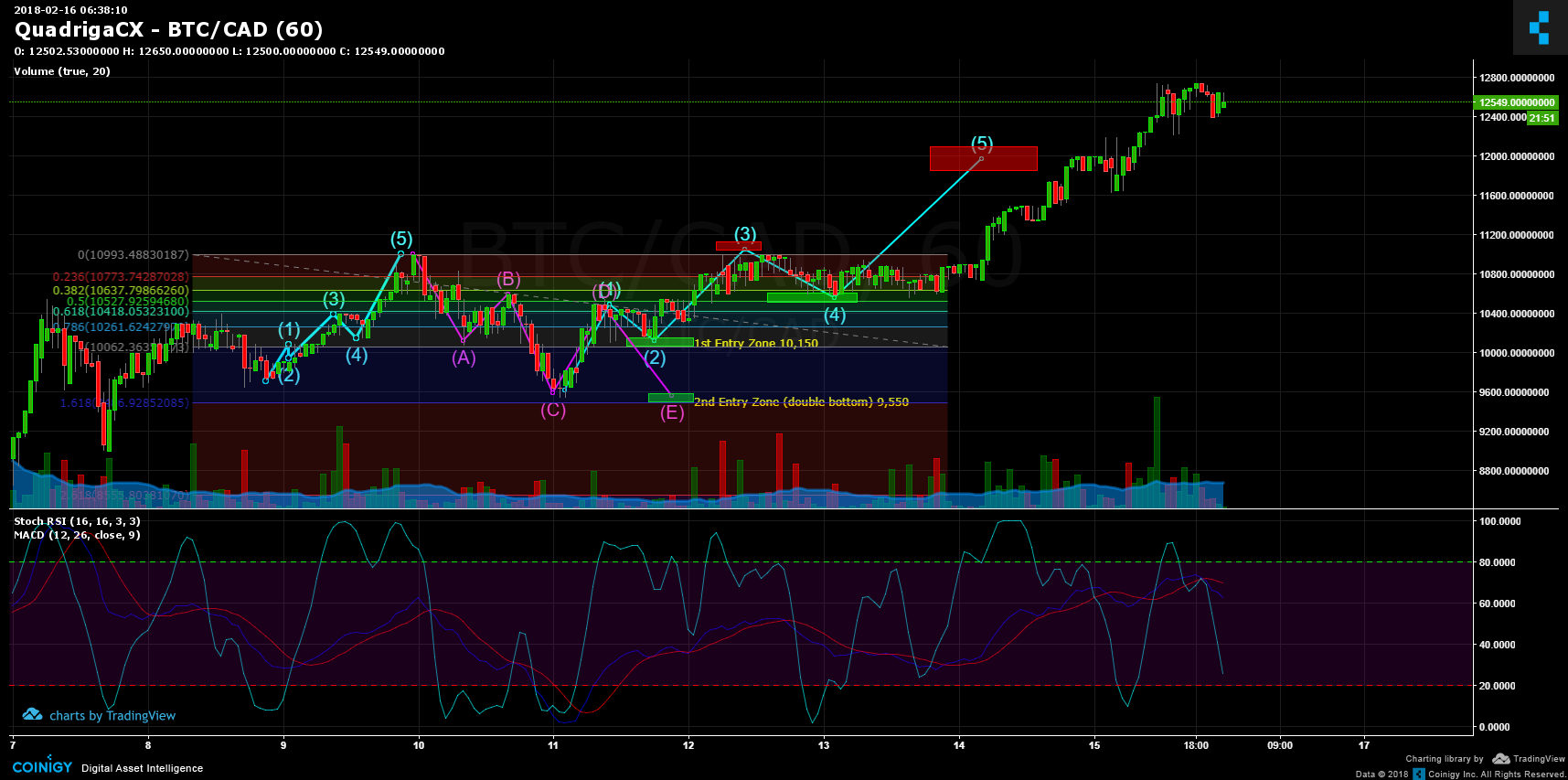Viewport: 1568px width, 780px height.
Task: Click the date '8' on the time axis
Action: [148, 745]
